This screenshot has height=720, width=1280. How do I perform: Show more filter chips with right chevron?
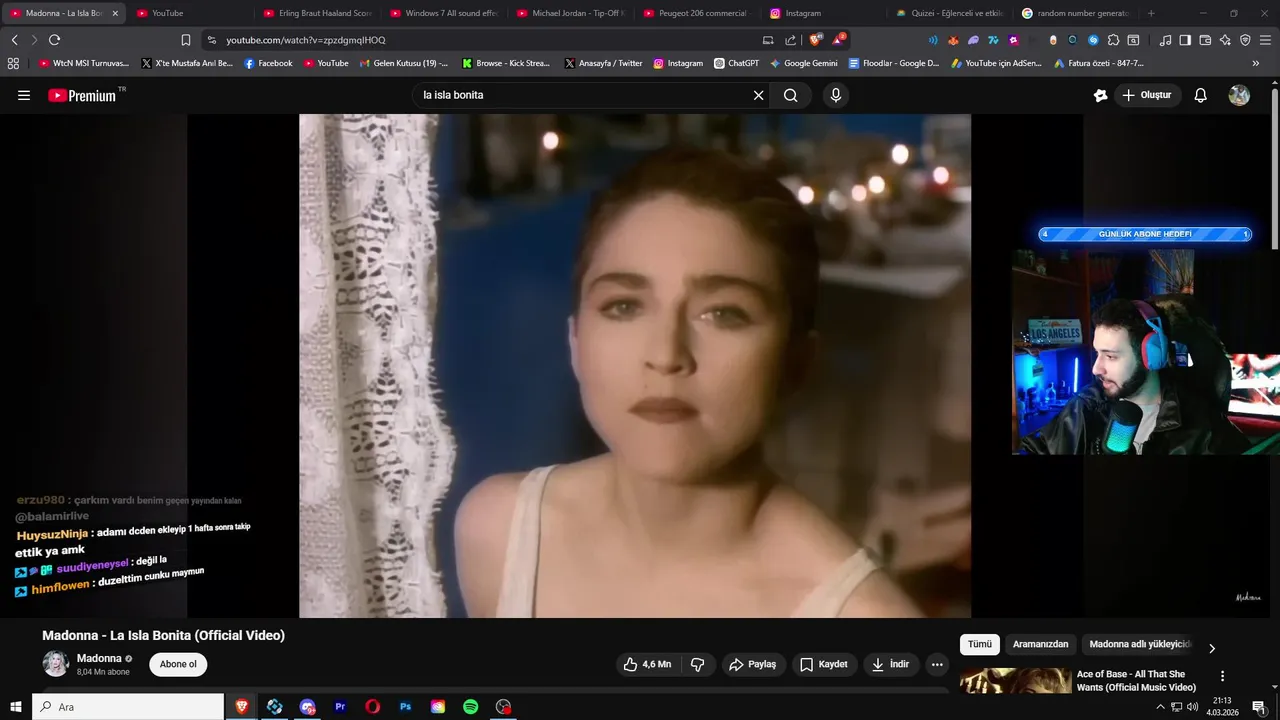[x=1212, y=648]
